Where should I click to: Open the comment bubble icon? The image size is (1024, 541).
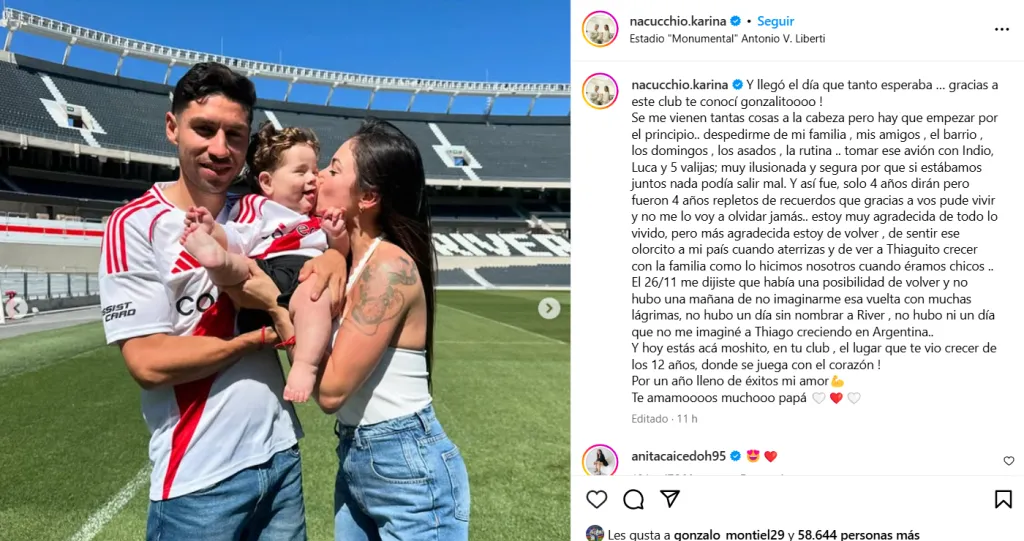point(633,499)
